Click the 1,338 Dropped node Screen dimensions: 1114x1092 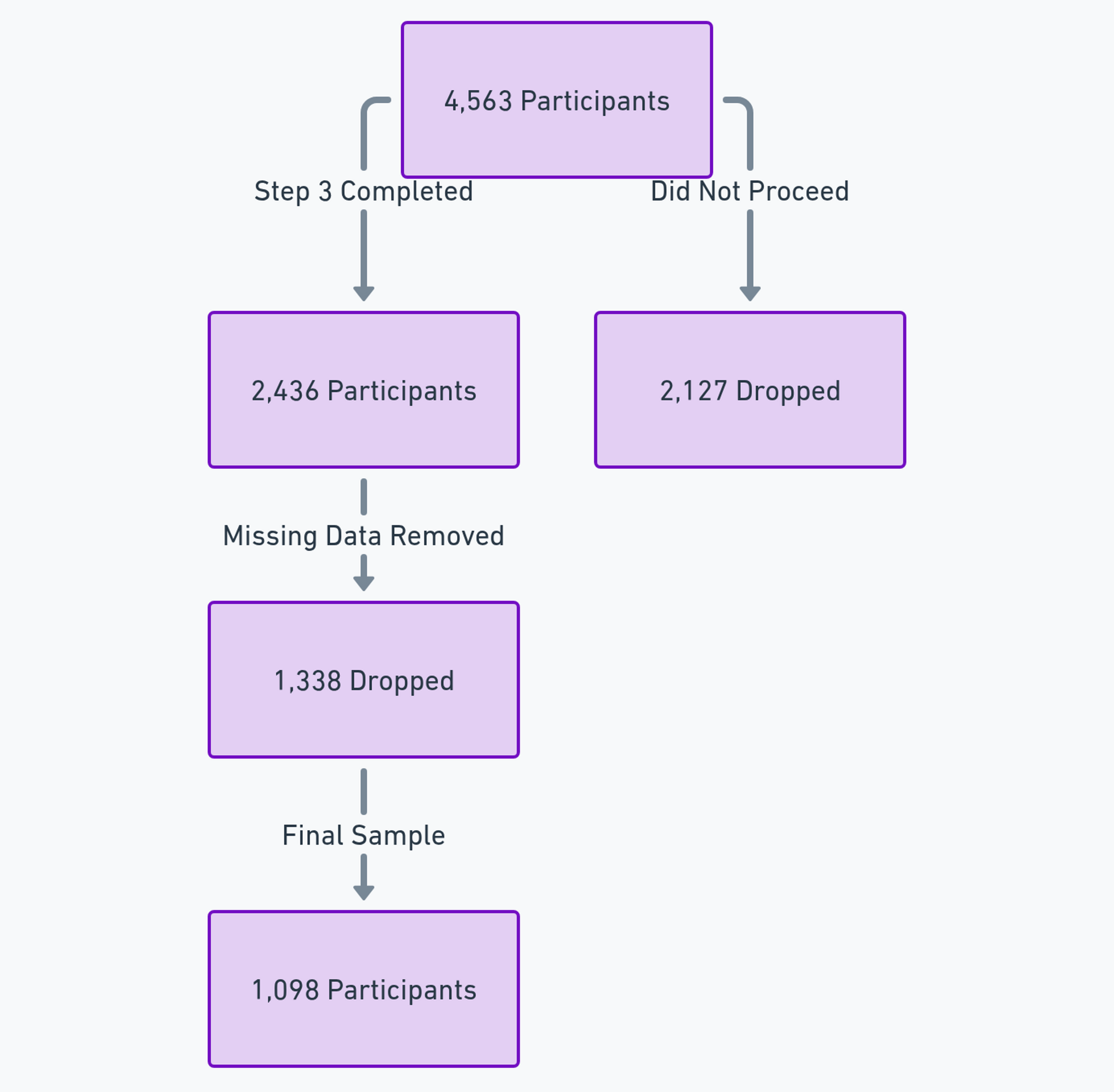363,680
